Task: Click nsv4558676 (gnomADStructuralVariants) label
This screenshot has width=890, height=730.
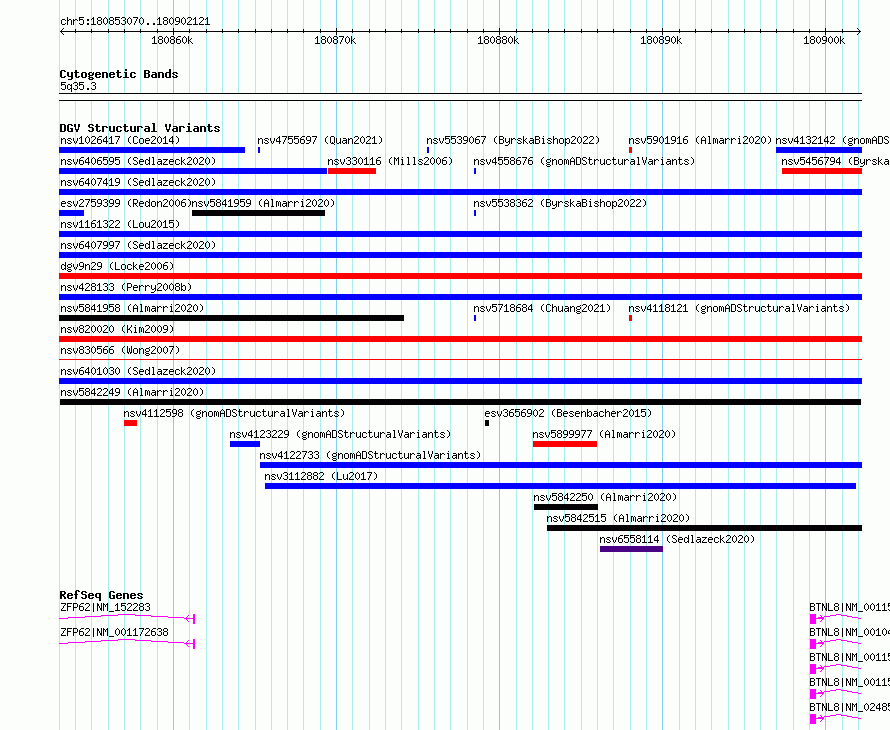Action: point(584,161)
